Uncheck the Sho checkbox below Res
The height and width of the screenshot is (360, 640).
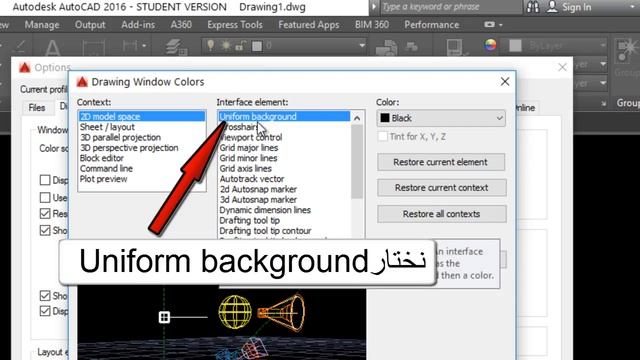(45, 231)
